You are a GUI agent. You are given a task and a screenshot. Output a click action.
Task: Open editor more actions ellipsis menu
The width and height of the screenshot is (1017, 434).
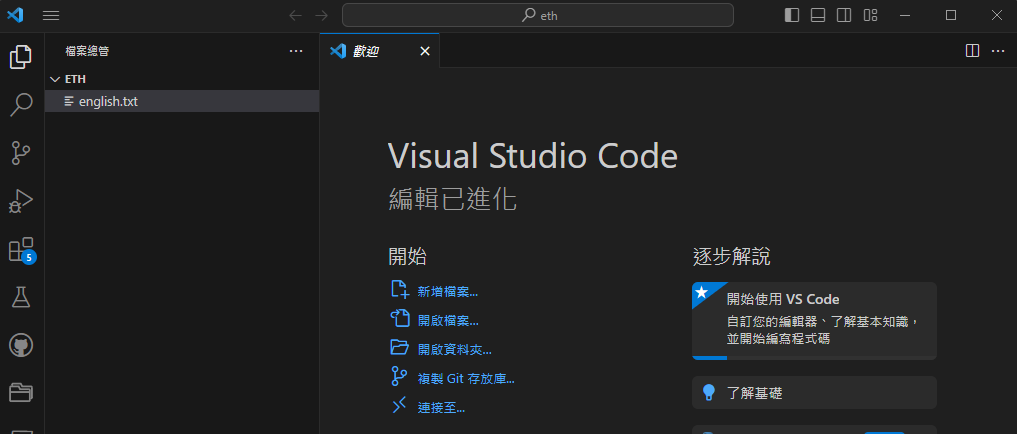point(998,51)
